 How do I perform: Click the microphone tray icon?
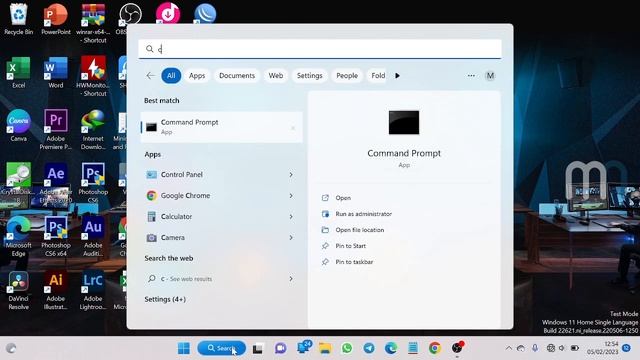(x=535, y=348)
